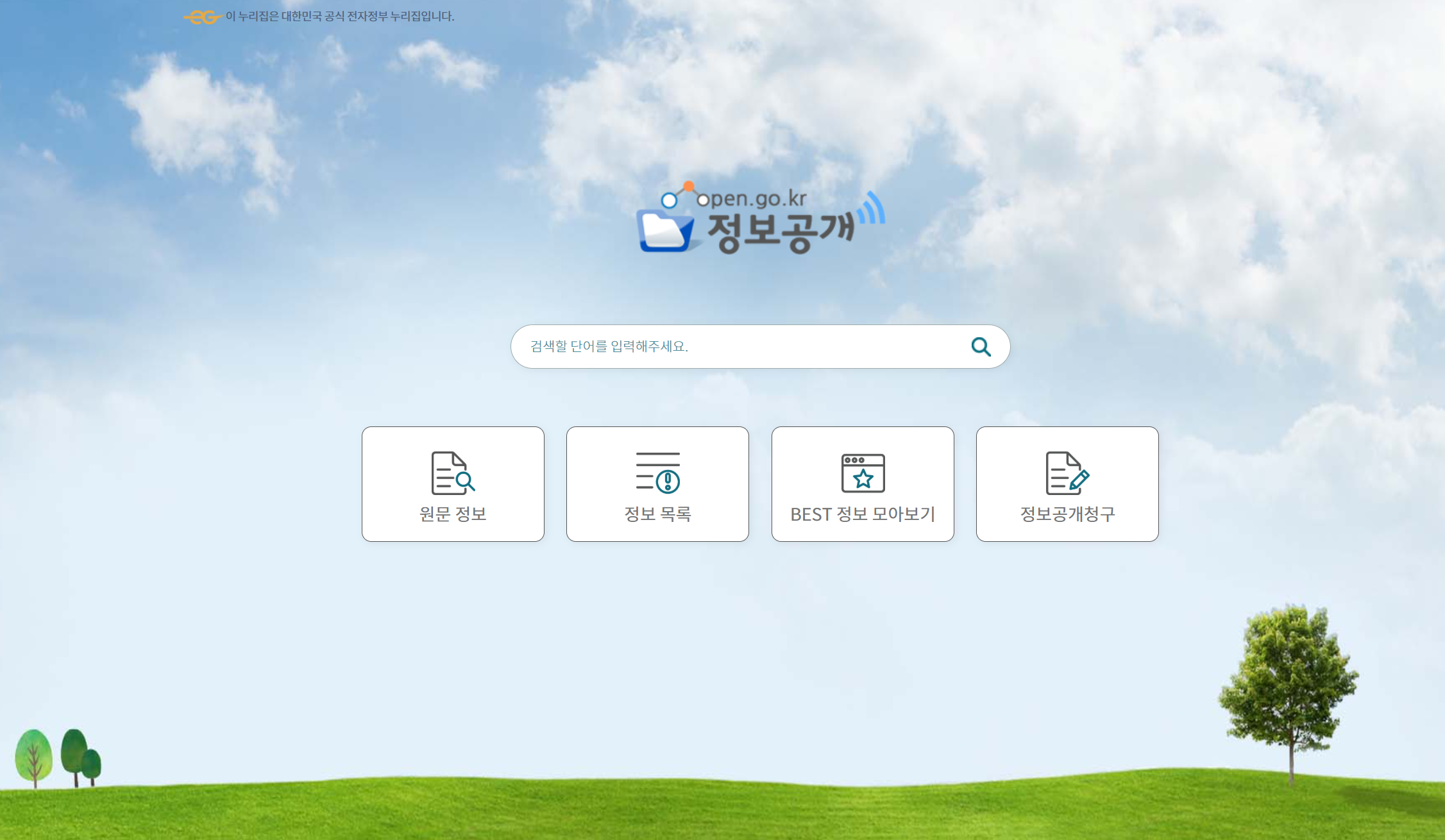Click the document-with-pencil icon in 정보공개청구 card

click(1067, 473)
